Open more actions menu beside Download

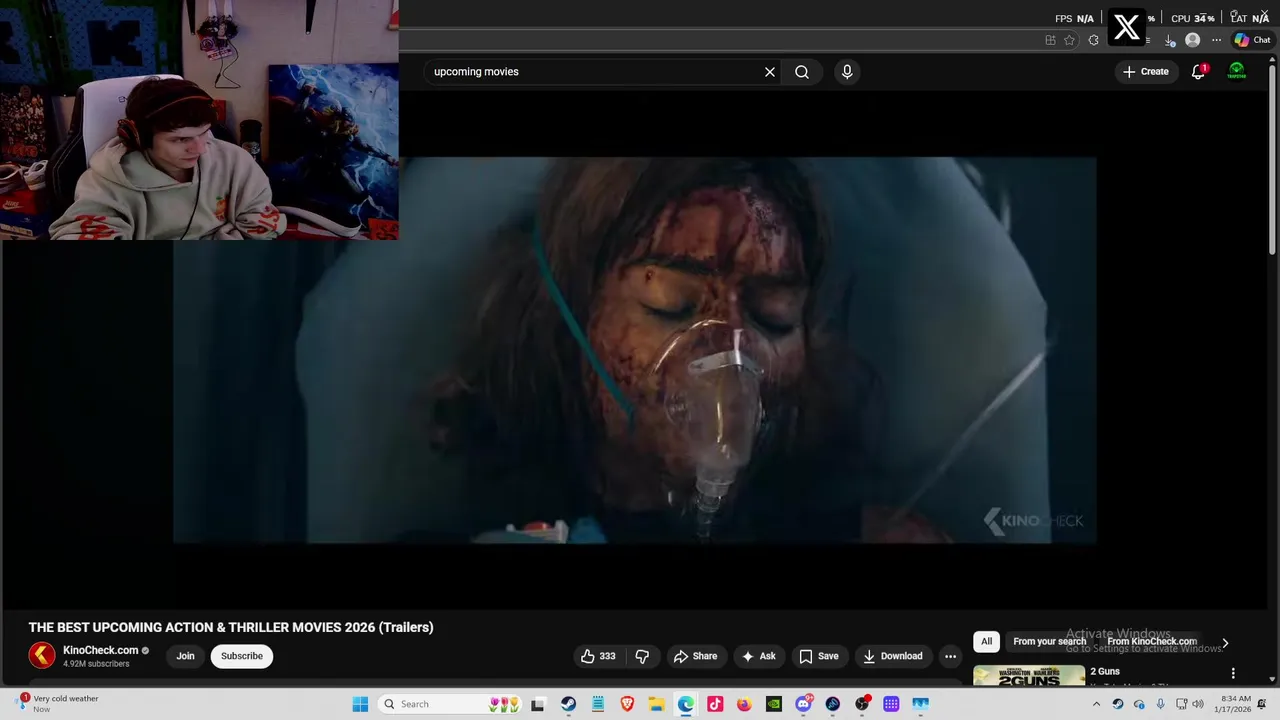click(950, 656)
